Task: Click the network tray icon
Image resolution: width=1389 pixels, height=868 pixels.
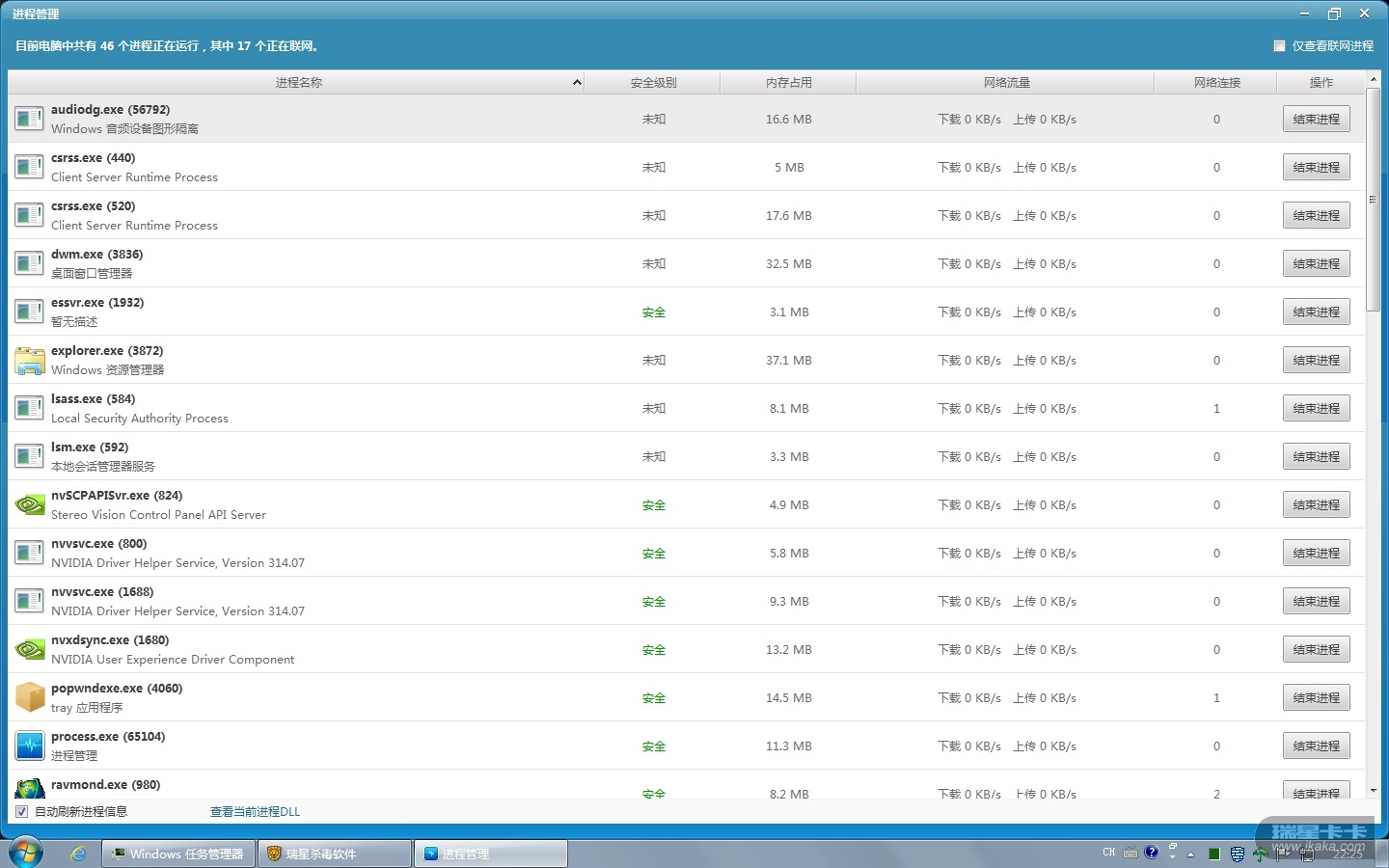Action: pyautogui.click(x=1307, y=854)
